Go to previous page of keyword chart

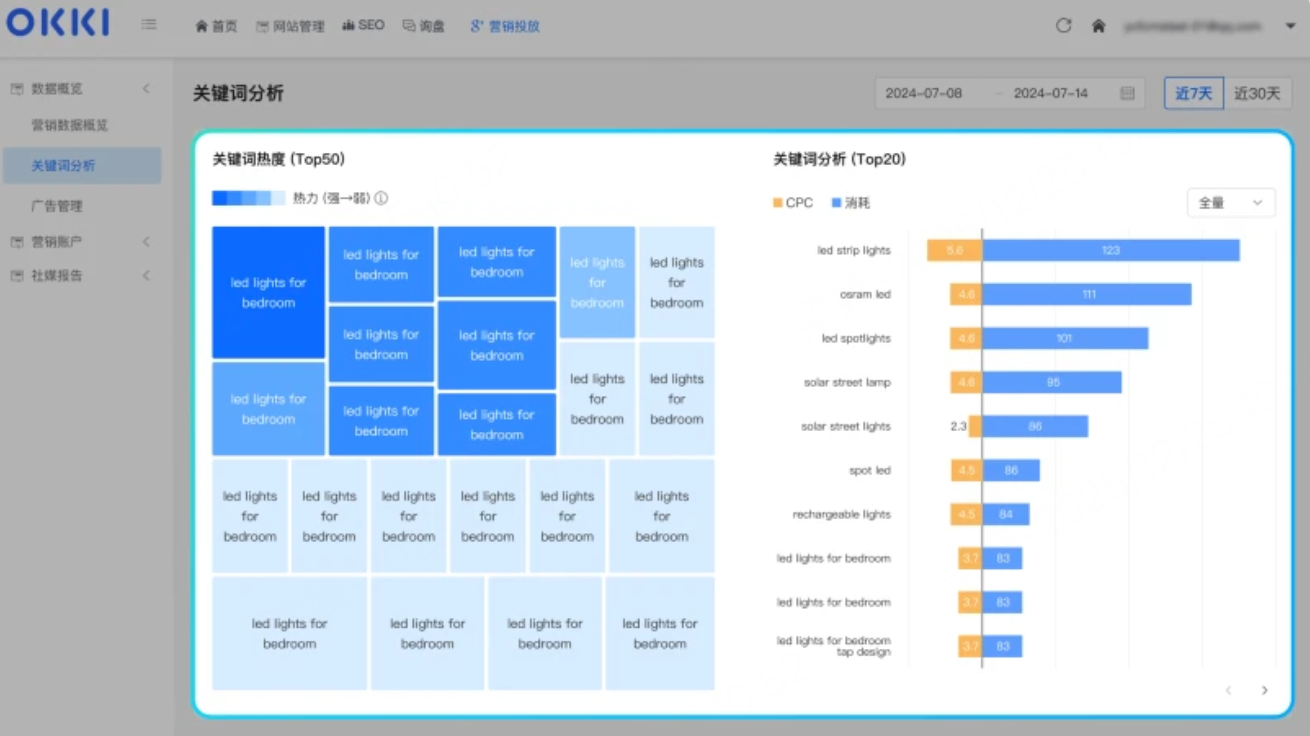1228,690
